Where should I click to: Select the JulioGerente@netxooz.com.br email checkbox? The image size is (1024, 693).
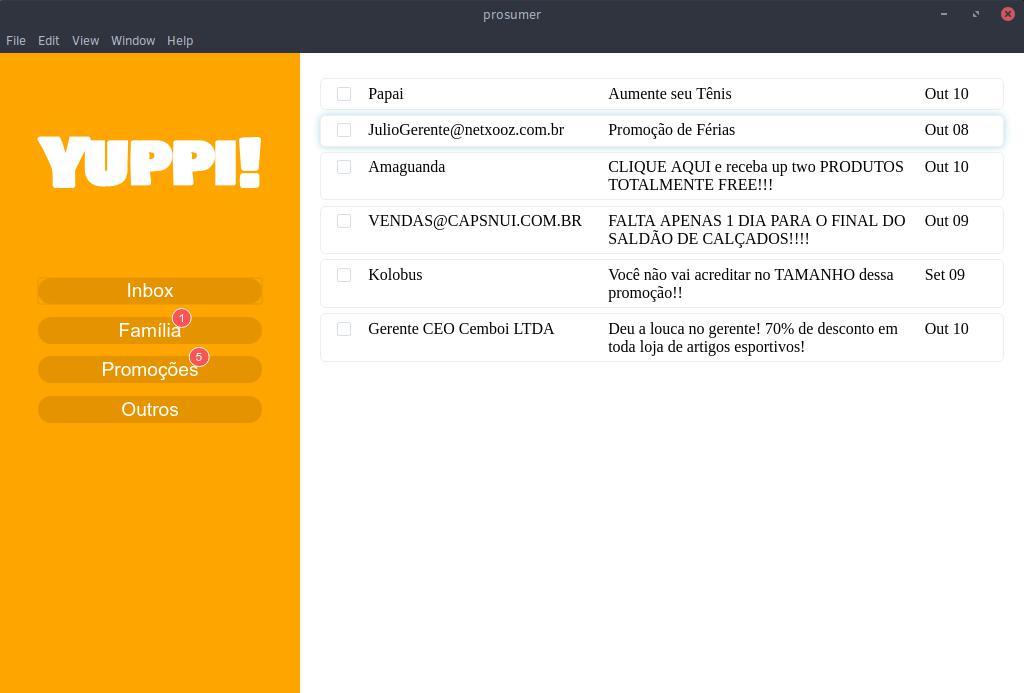point(344,130)
